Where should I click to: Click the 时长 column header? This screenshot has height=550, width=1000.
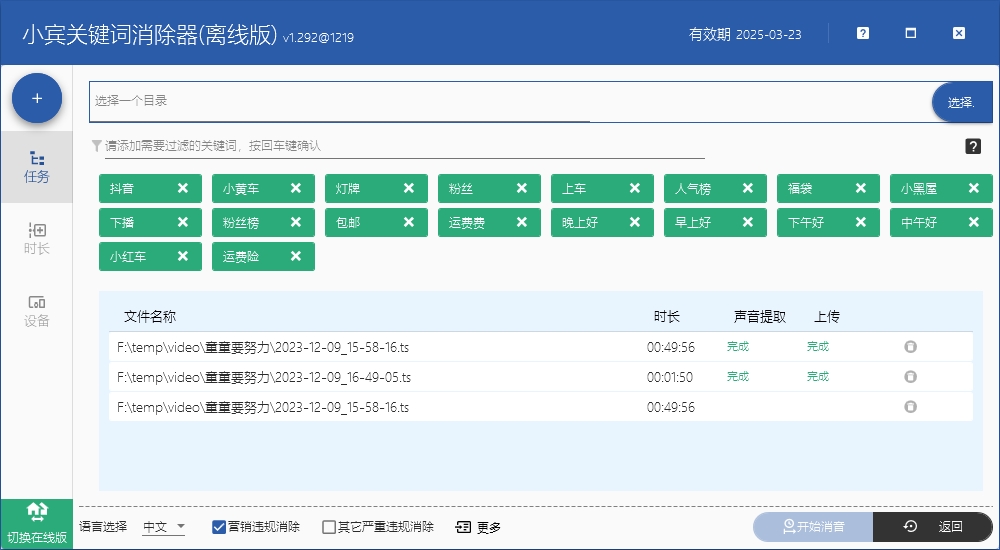[666, 316]
